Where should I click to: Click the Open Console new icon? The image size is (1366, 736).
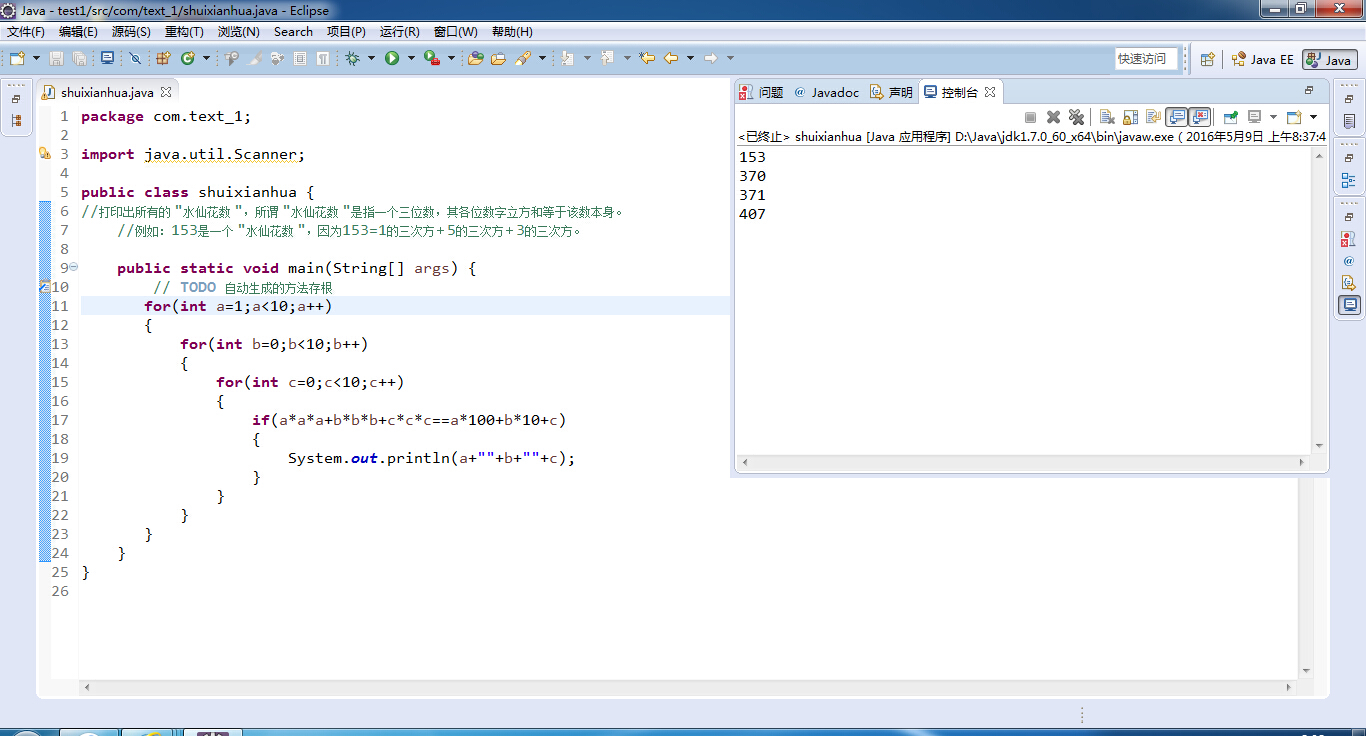[x=1294, y=117]
